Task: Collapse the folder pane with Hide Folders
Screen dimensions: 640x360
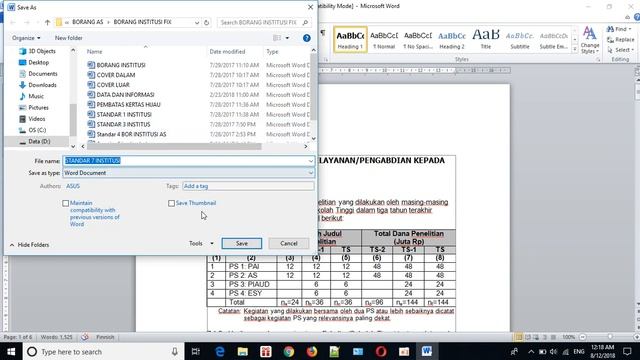Action: tap(29, 245)
